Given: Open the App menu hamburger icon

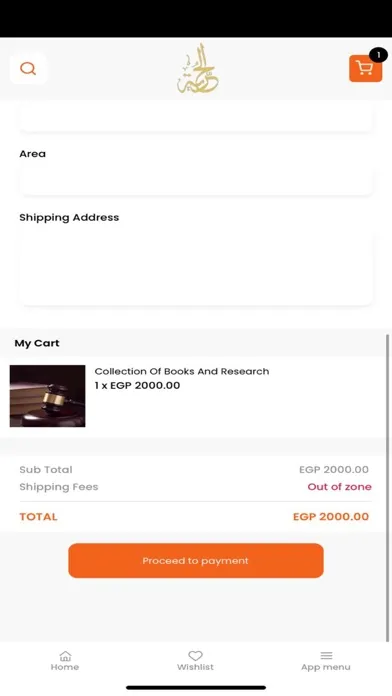Looking at the screenshot, I should 326,656.
